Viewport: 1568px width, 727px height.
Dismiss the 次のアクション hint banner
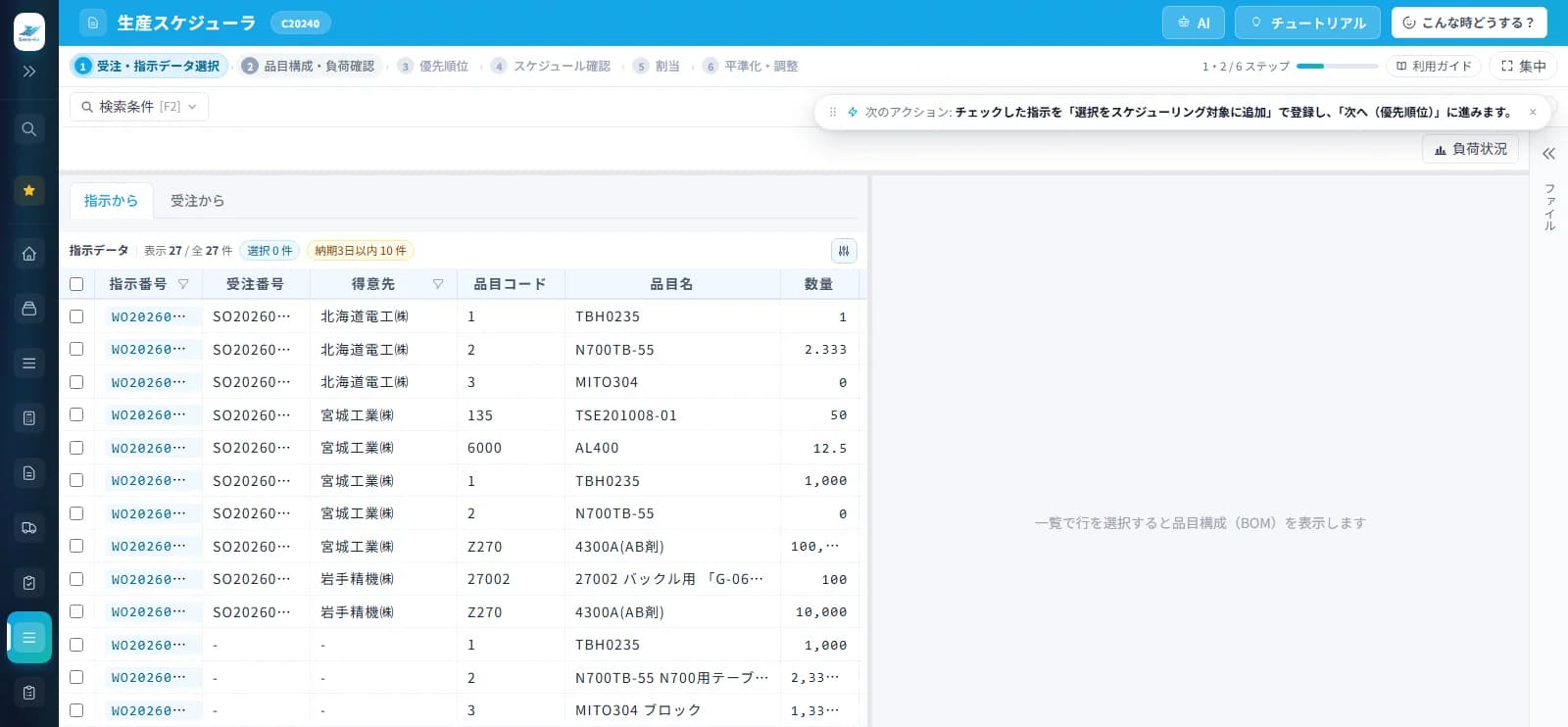1533,112
